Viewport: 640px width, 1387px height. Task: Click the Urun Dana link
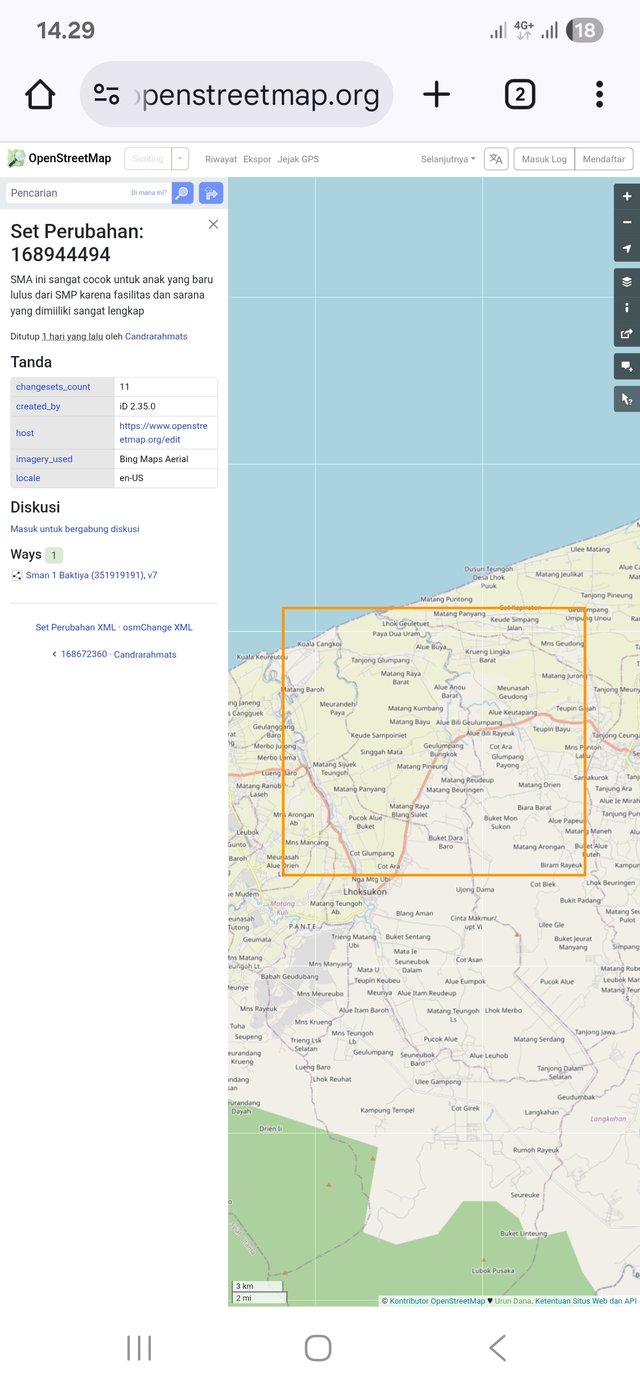[513, 1301]
